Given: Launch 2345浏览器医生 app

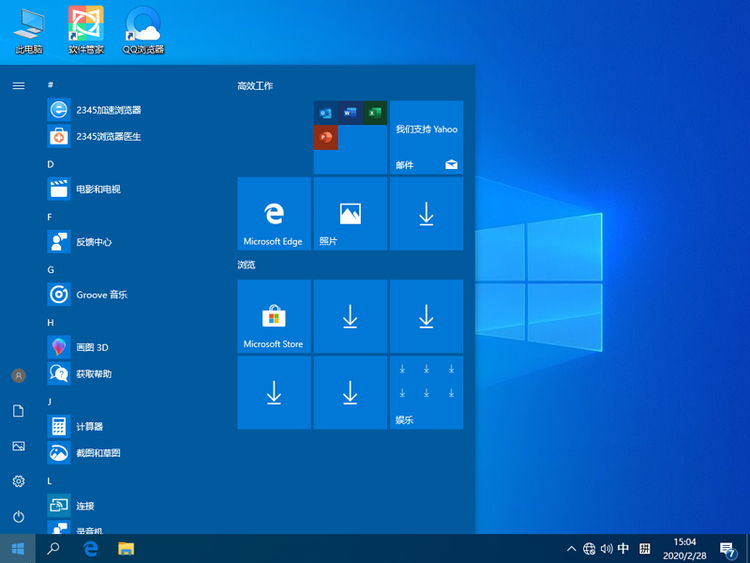Looking at the screenshot, I should pyautogui.click(x=108, y=136).
